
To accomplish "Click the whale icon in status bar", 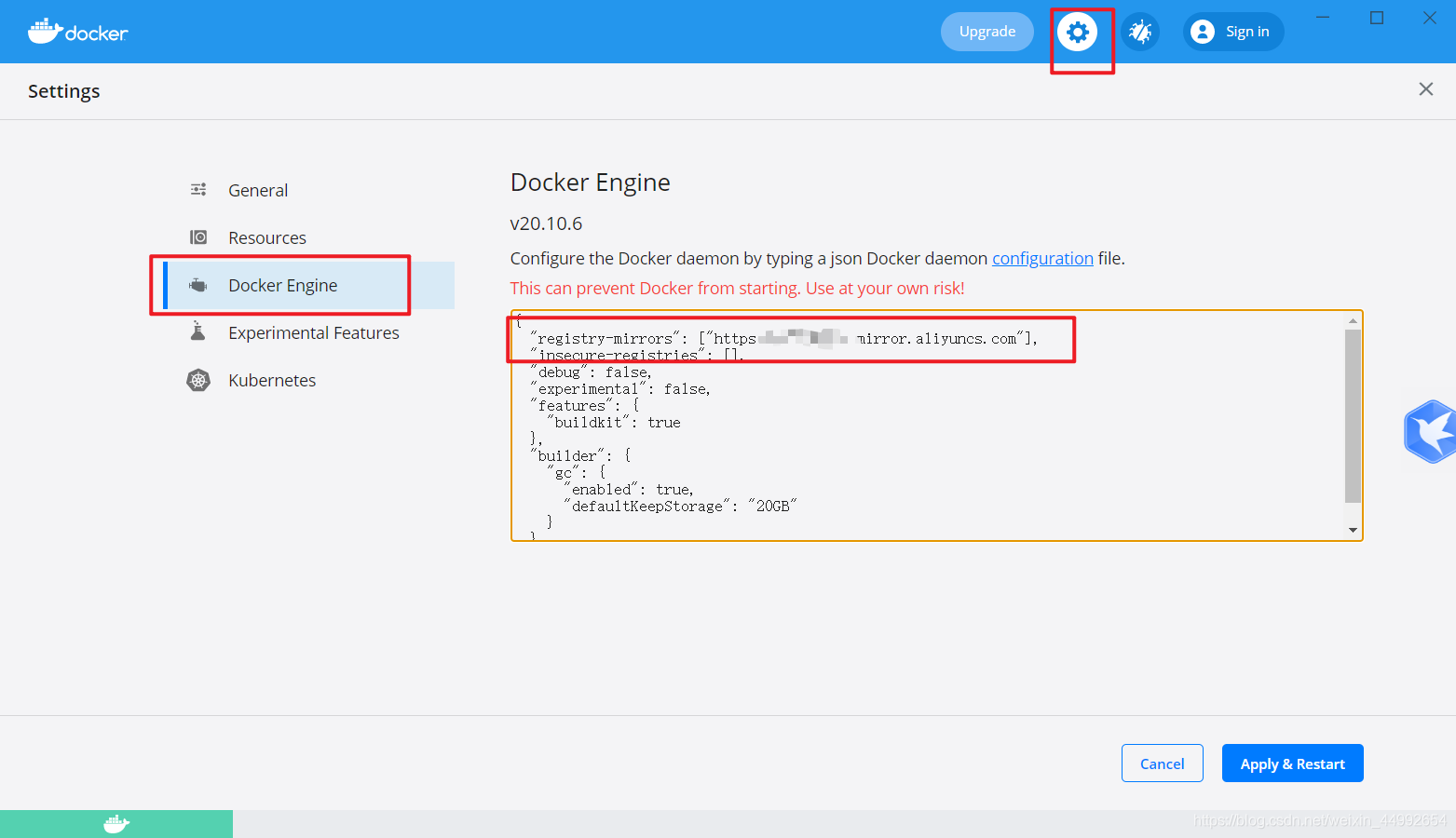I will tap(116, 824).
